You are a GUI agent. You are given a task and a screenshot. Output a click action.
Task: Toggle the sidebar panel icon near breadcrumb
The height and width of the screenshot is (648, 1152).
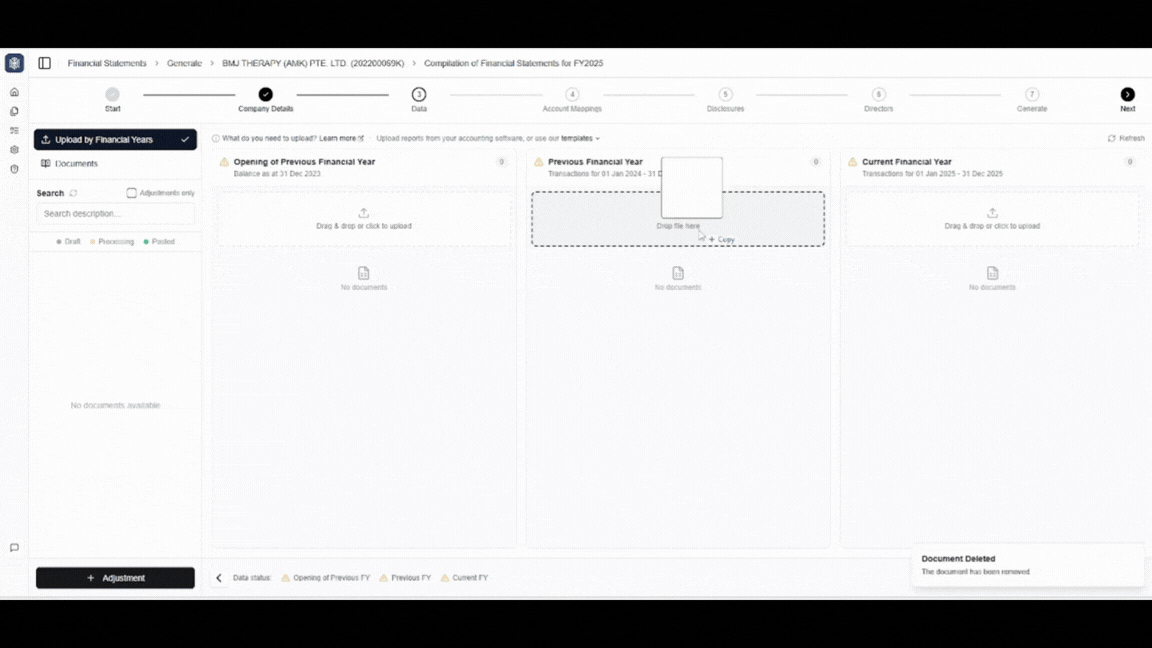[44, 63]
